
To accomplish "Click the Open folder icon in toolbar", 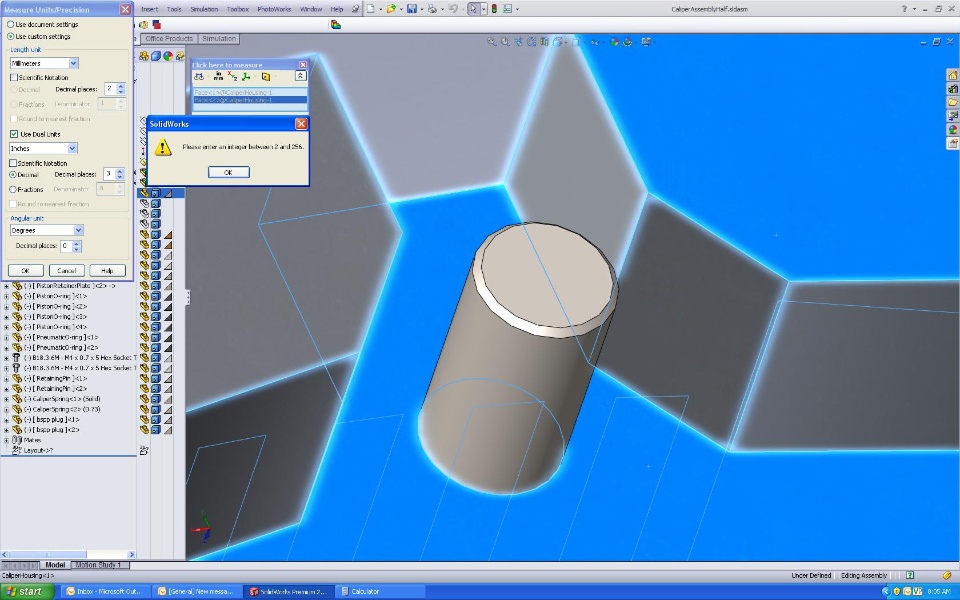I will click(391, 8).
